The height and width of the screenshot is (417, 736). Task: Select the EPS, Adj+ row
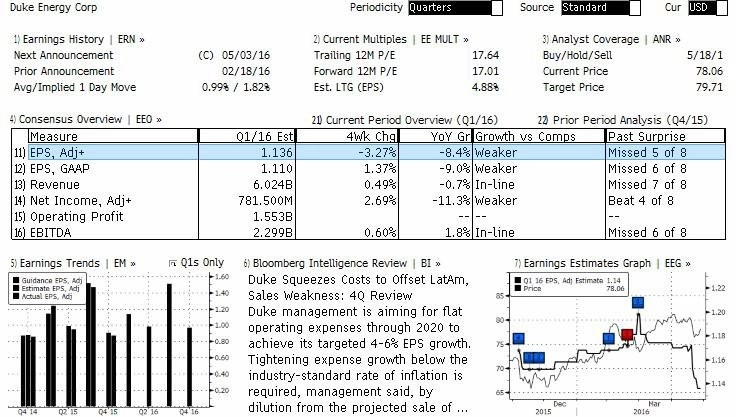pos(368,153)
